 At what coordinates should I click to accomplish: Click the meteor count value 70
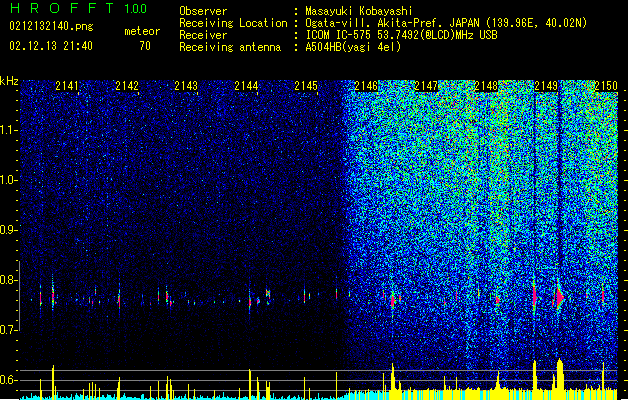(x=145, y=46)
